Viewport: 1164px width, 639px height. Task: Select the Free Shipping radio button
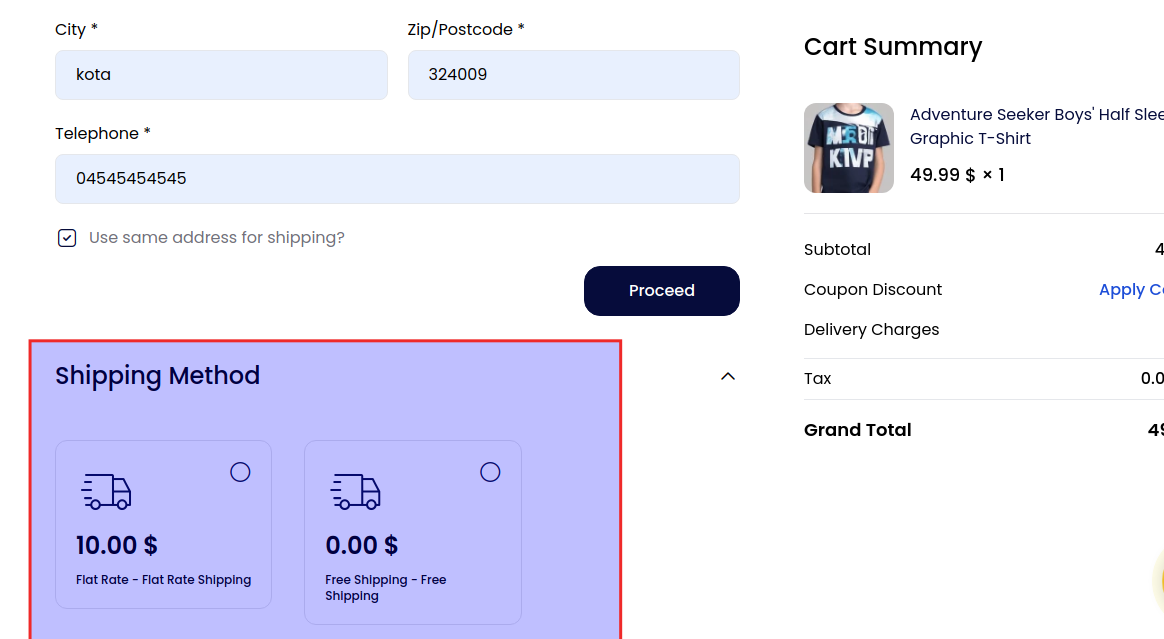(490, 471)
